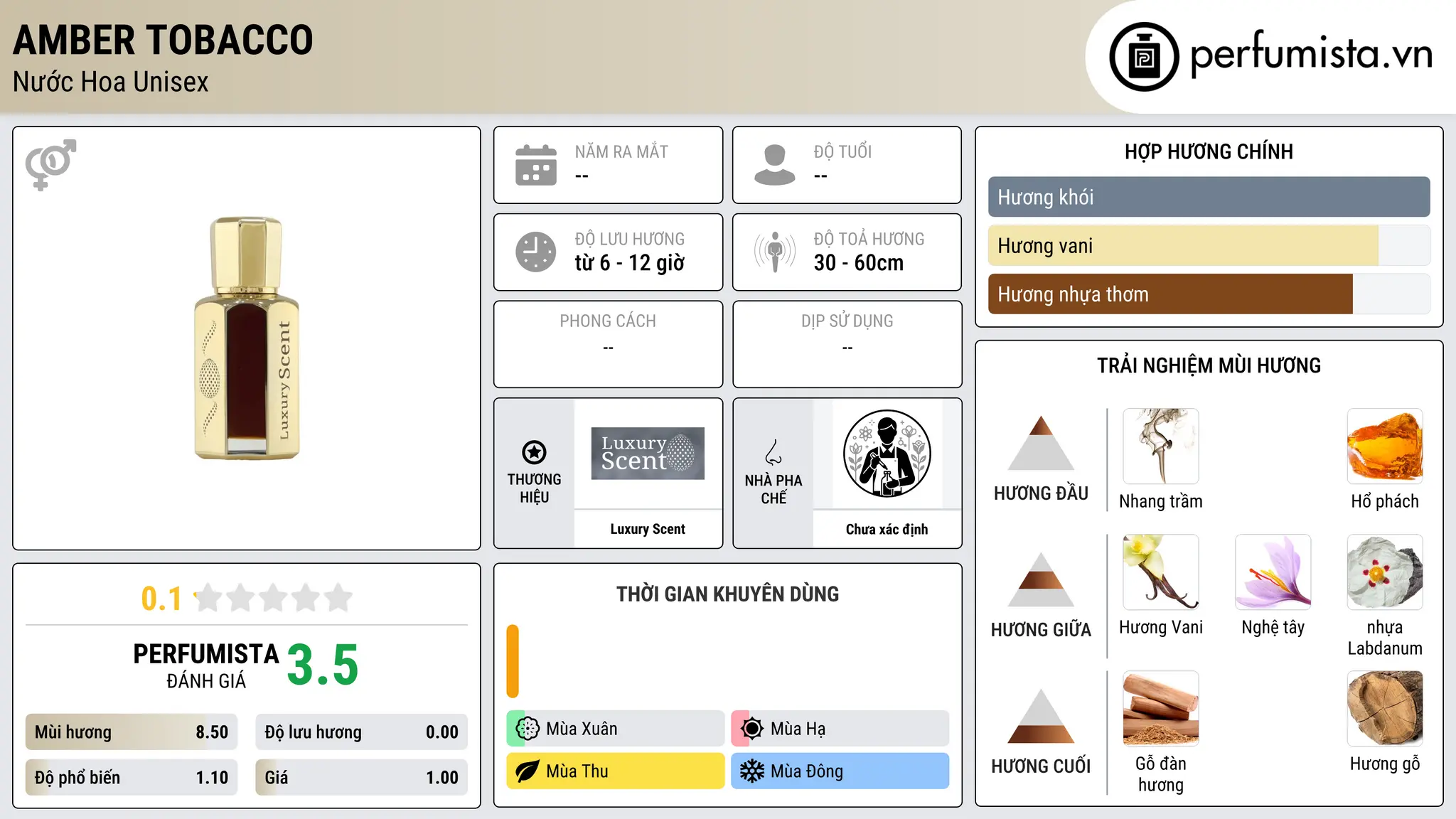Click the Độ phổ biến 1.10 score bar
Image resolution: width=1456 pixels, height=819 pixels.
[132, 778]
